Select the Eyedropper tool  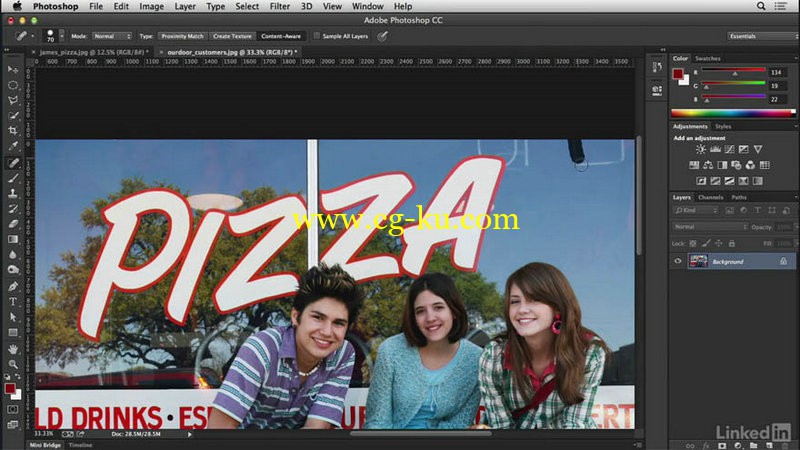13,146
